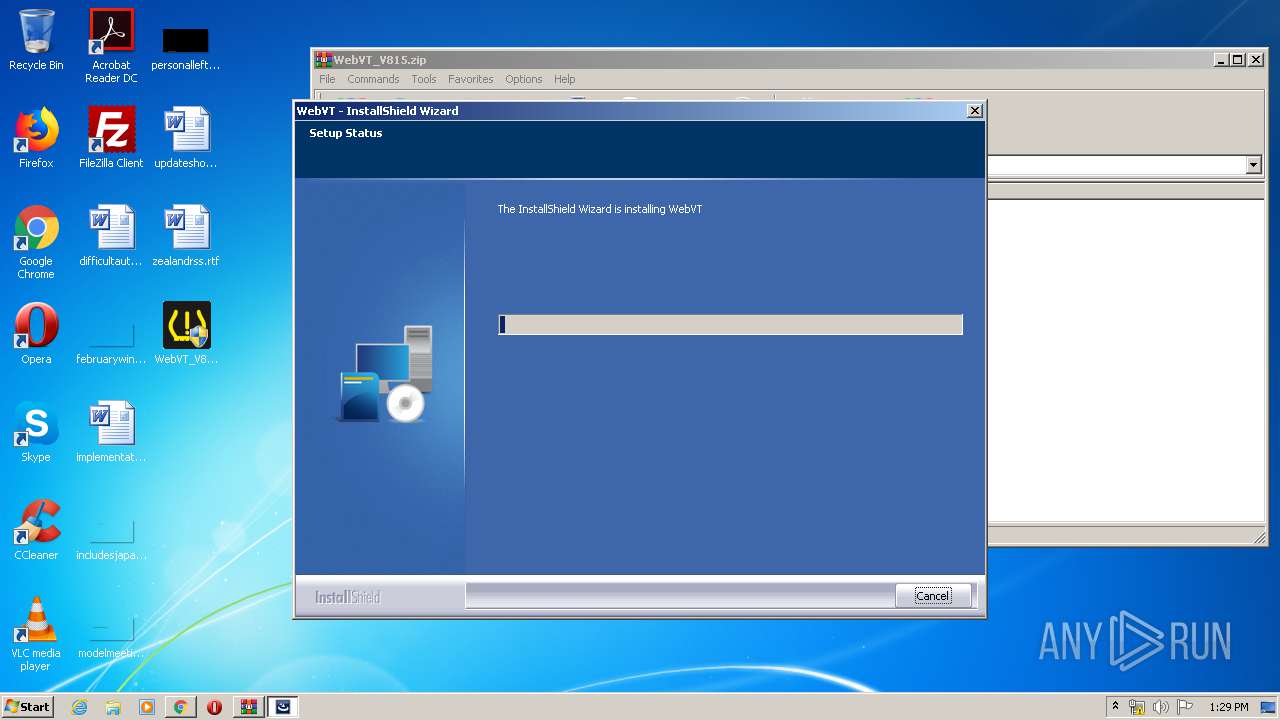Switch to InstallShield setup taskbar button
1280x720 pixels.
(283, 707)
